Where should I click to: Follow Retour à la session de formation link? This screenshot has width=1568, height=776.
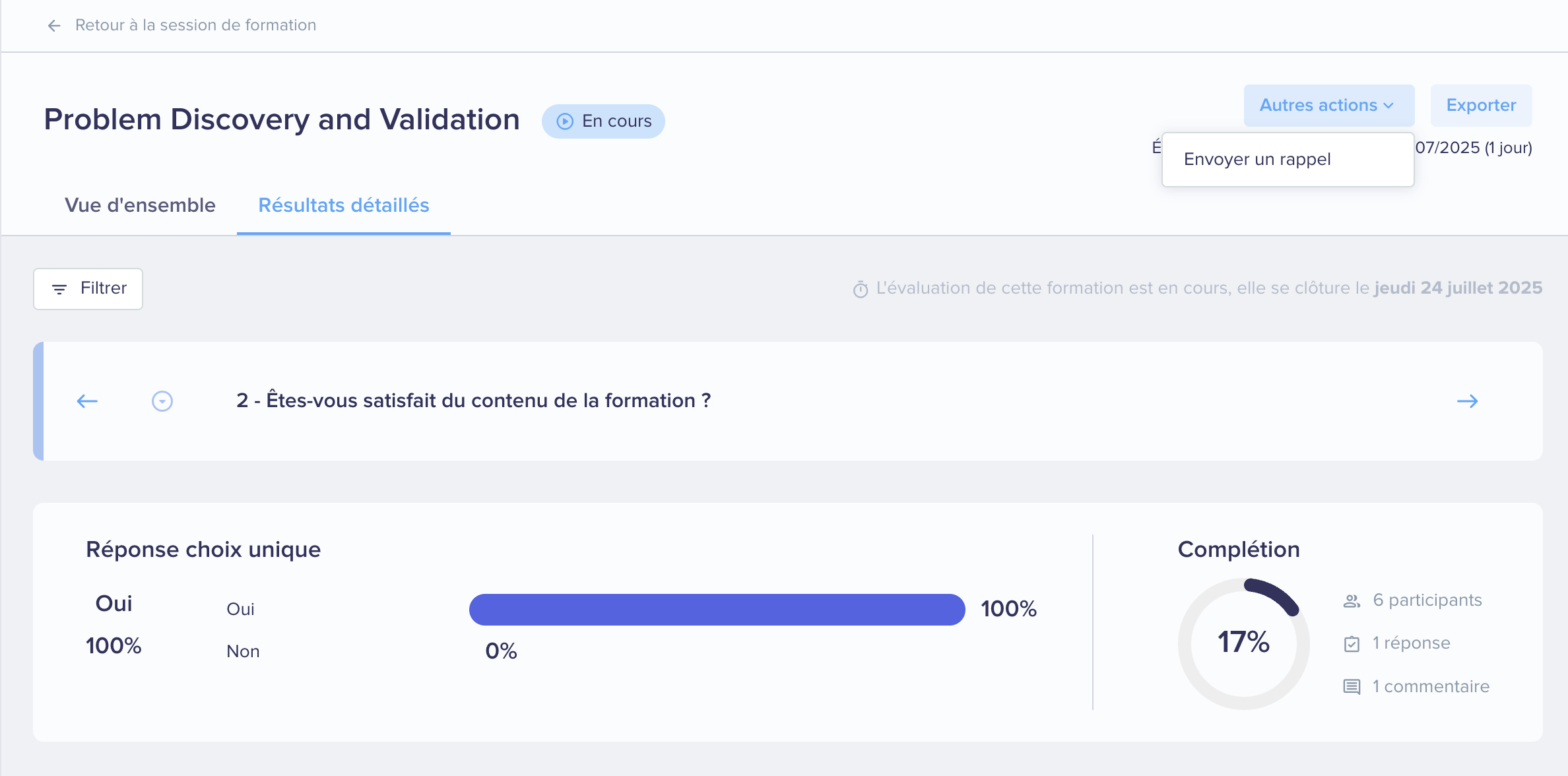click(195, 25)
